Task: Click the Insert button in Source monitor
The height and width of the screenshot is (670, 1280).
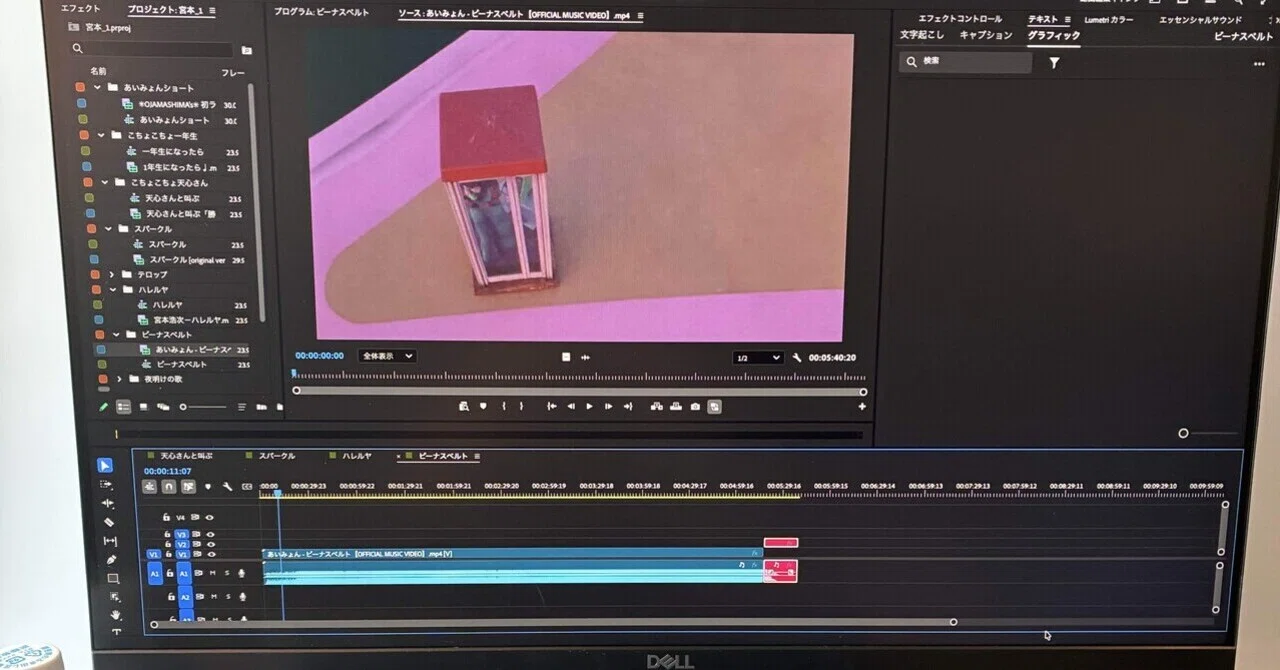Action: (x=657, y=406)
